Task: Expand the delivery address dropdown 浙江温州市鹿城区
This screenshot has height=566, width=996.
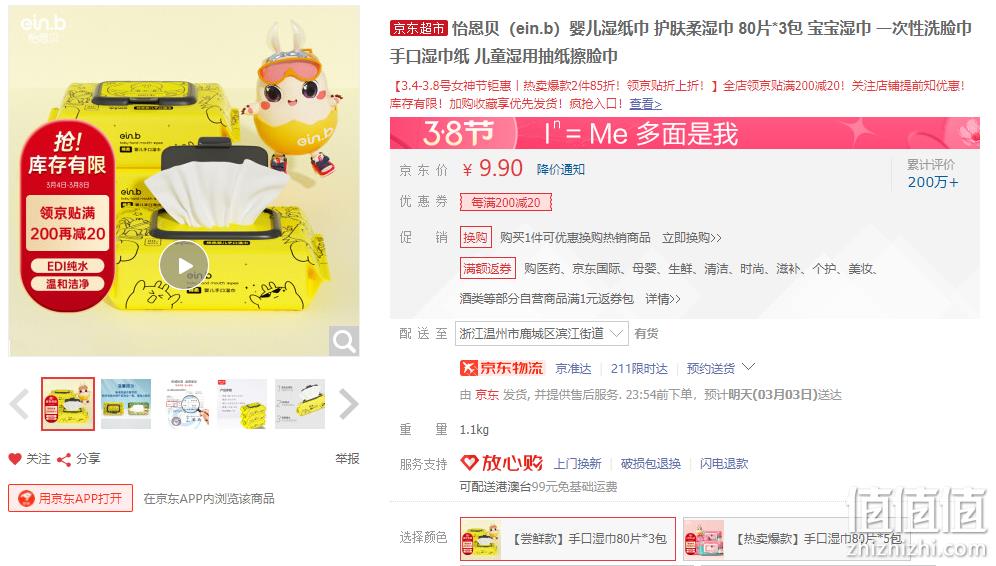Action: [541, 334]
